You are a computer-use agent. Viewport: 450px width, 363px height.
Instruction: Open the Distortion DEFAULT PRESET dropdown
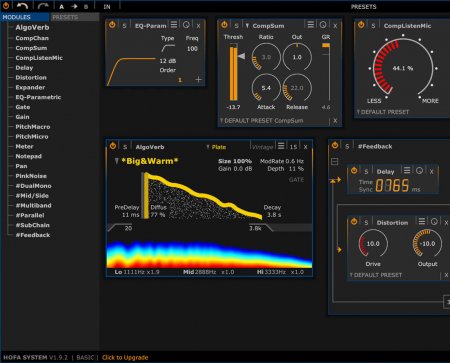pos(376,275)
